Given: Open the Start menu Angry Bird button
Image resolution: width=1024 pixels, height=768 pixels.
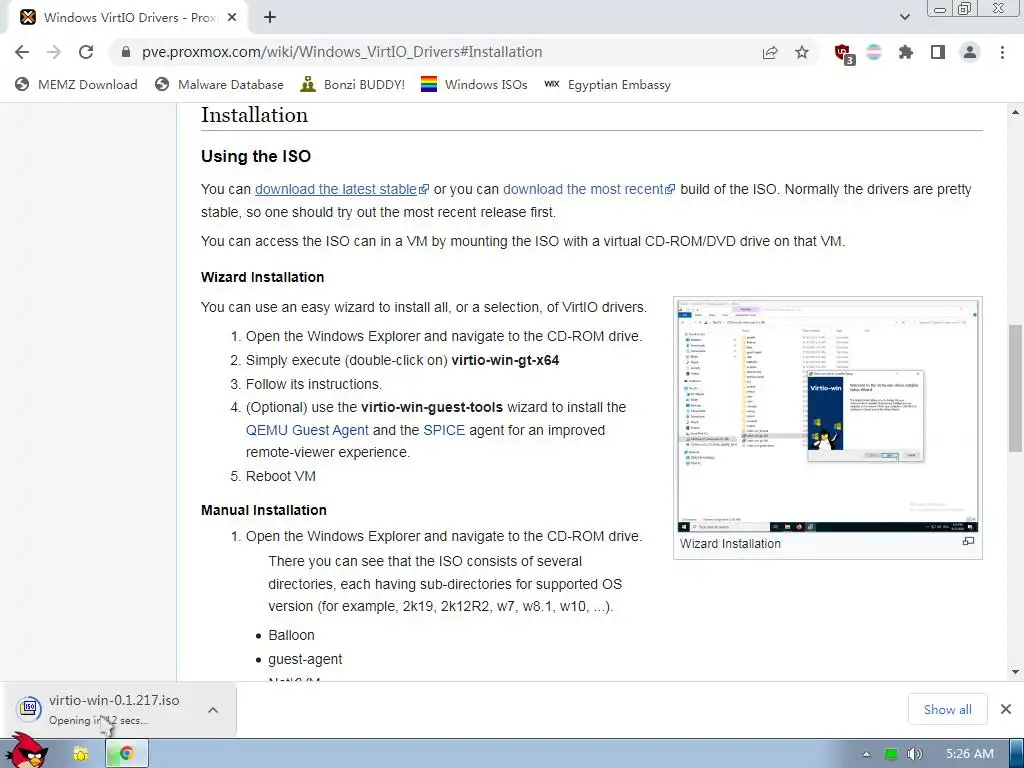Looking at the screenshot, I should coord(26,751).
